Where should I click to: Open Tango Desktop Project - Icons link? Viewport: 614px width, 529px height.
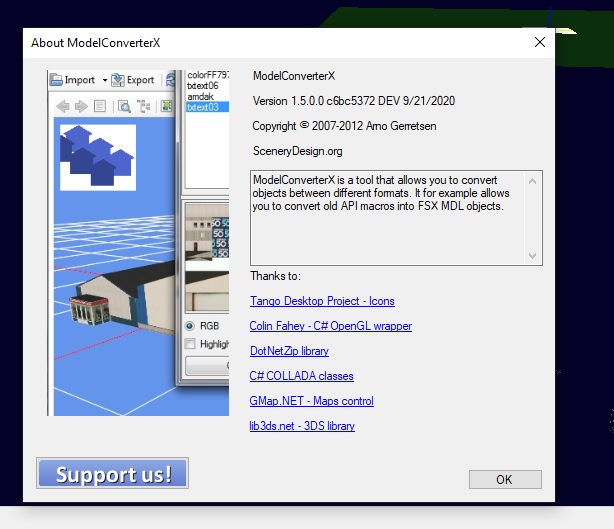tap(322, 301)
